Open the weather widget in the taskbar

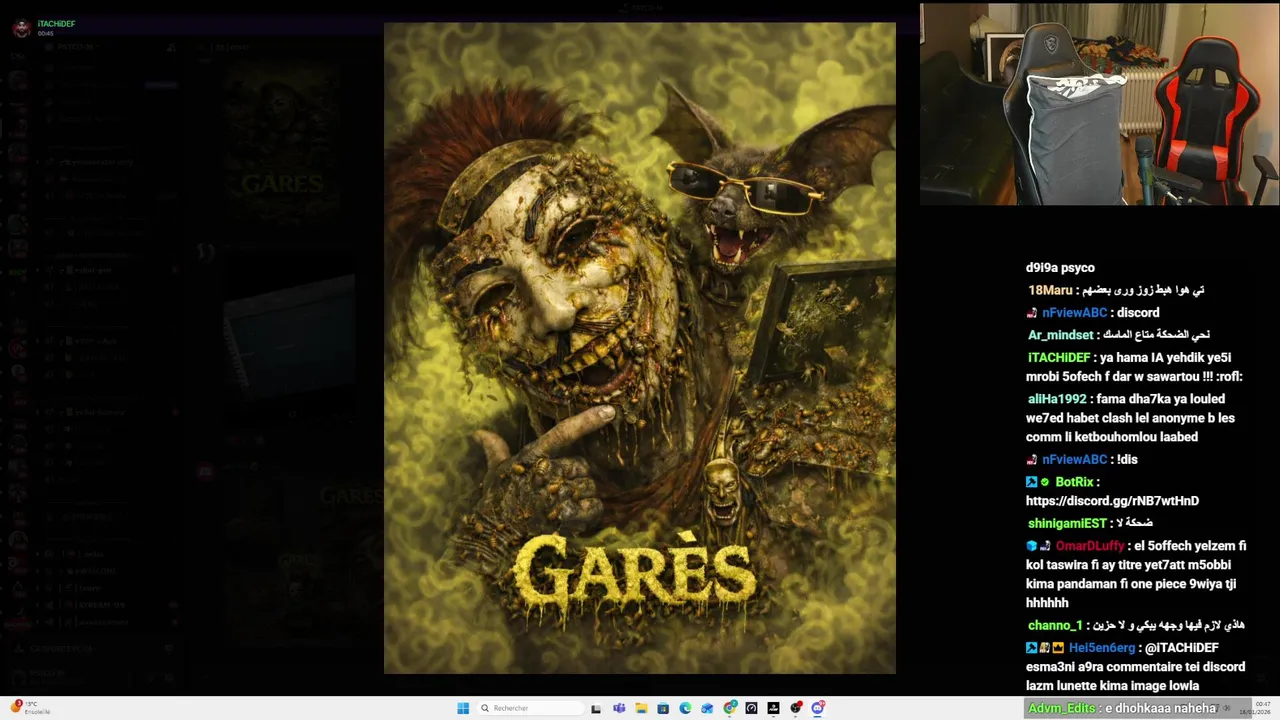point(30,708)
